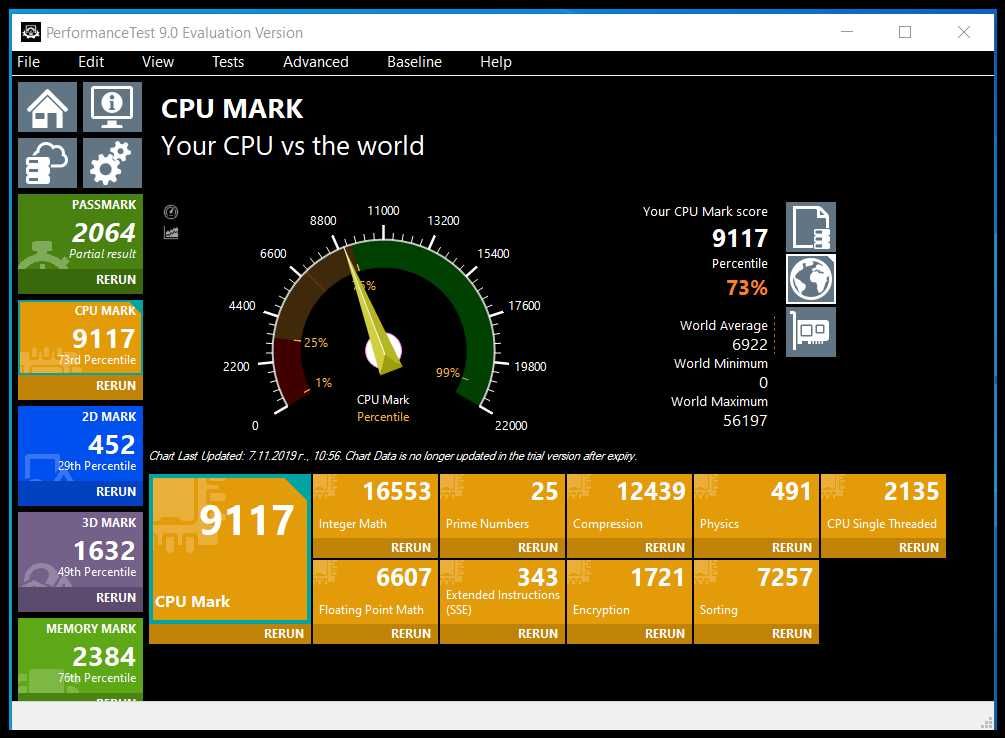Click the globe world comparison icon
Viewport: 1005px width, 738px height.
pos(811,279)
